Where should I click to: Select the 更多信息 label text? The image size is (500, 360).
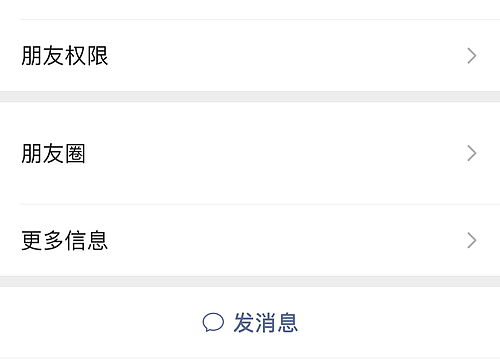pos(65,240)
